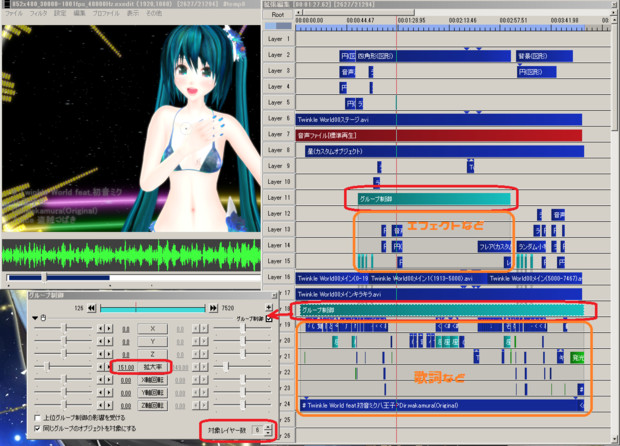Click the plus icon to add effect
Viewport: 620px width, 446px height.
[x=267, y=309]
